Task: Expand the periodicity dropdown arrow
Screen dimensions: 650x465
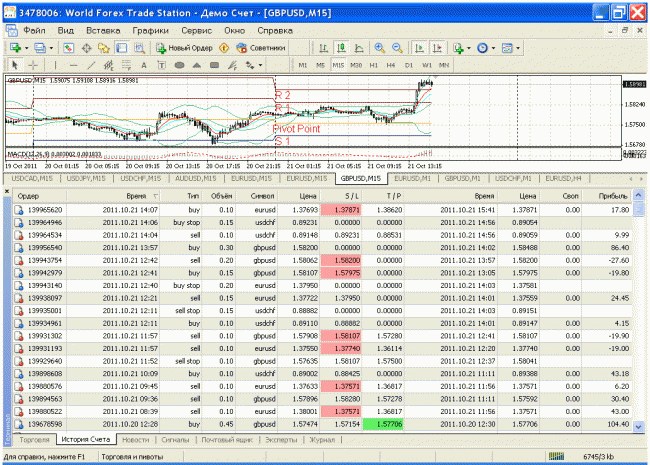Action: tap(493, 48)
